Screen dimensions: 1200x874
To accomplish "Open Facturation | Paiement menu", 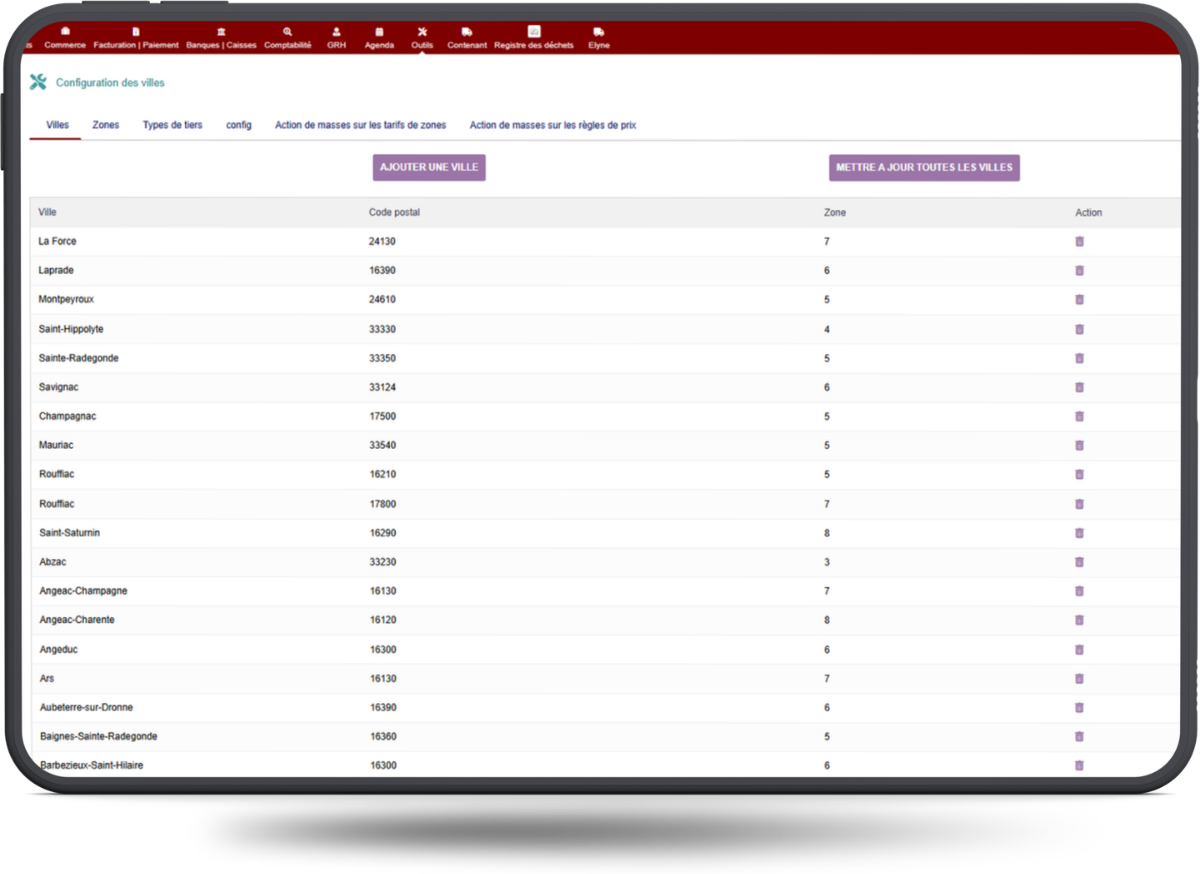I will point(136,38).
